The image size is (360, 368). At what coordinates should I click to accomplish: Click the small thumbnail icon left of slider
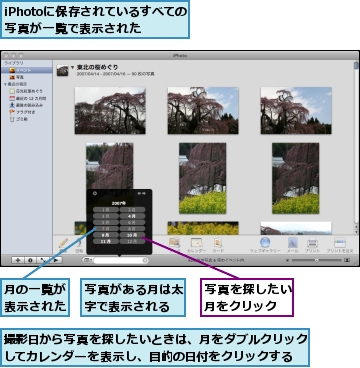click(x=288, y=260)
